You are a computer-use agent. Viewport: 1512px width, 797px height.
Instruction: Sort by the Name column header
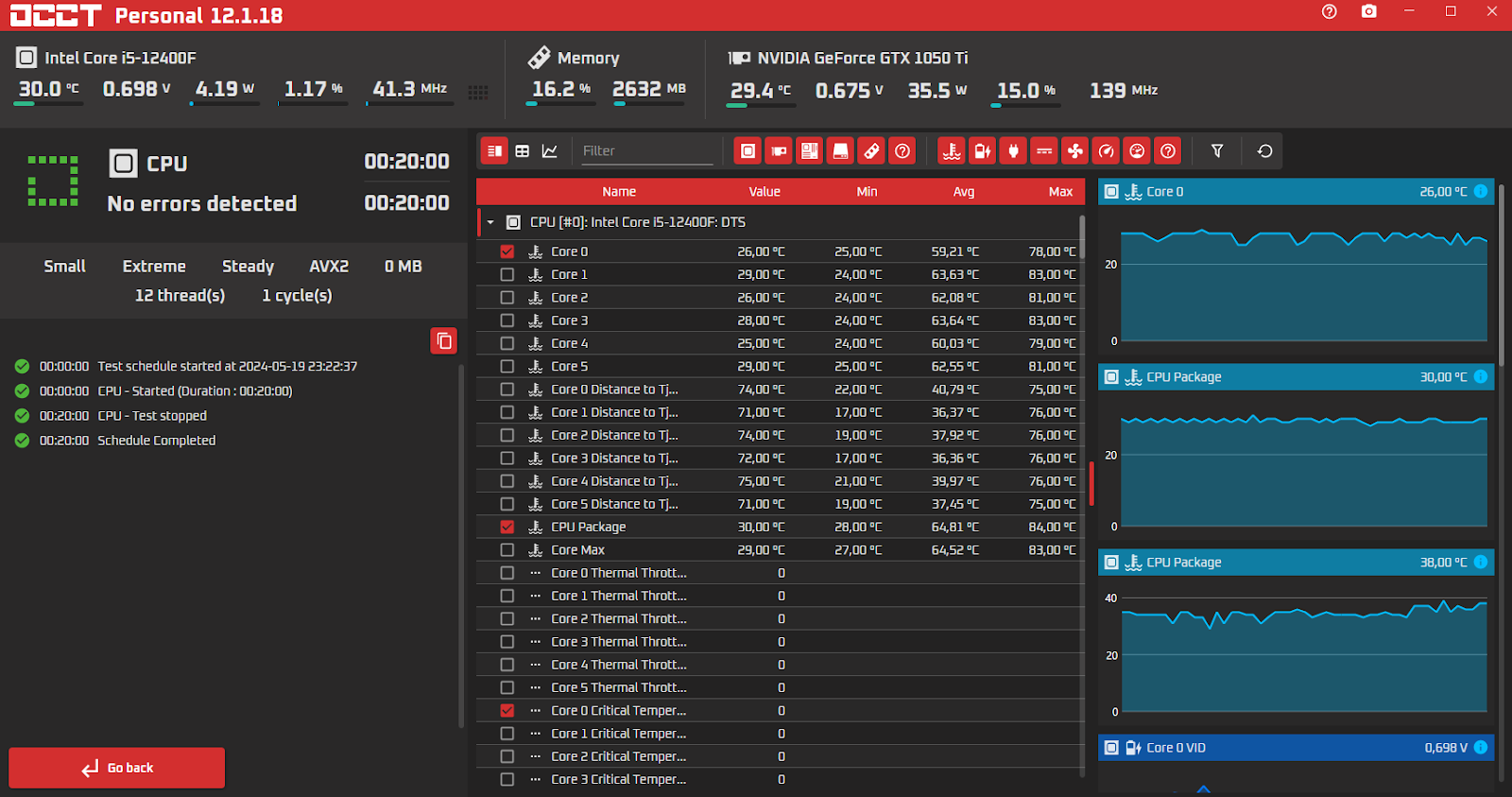pos(619,192)
